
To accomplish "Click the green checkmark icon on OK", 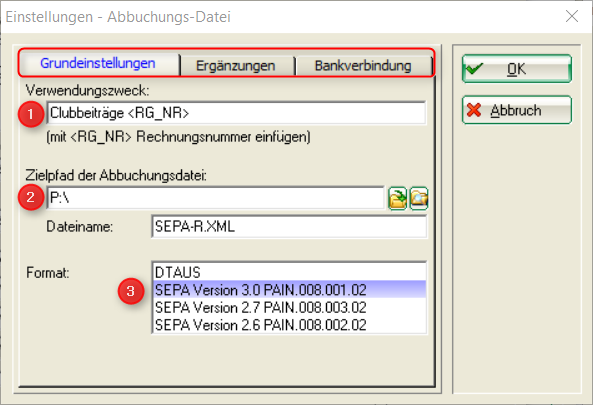I will click(474, 69).
